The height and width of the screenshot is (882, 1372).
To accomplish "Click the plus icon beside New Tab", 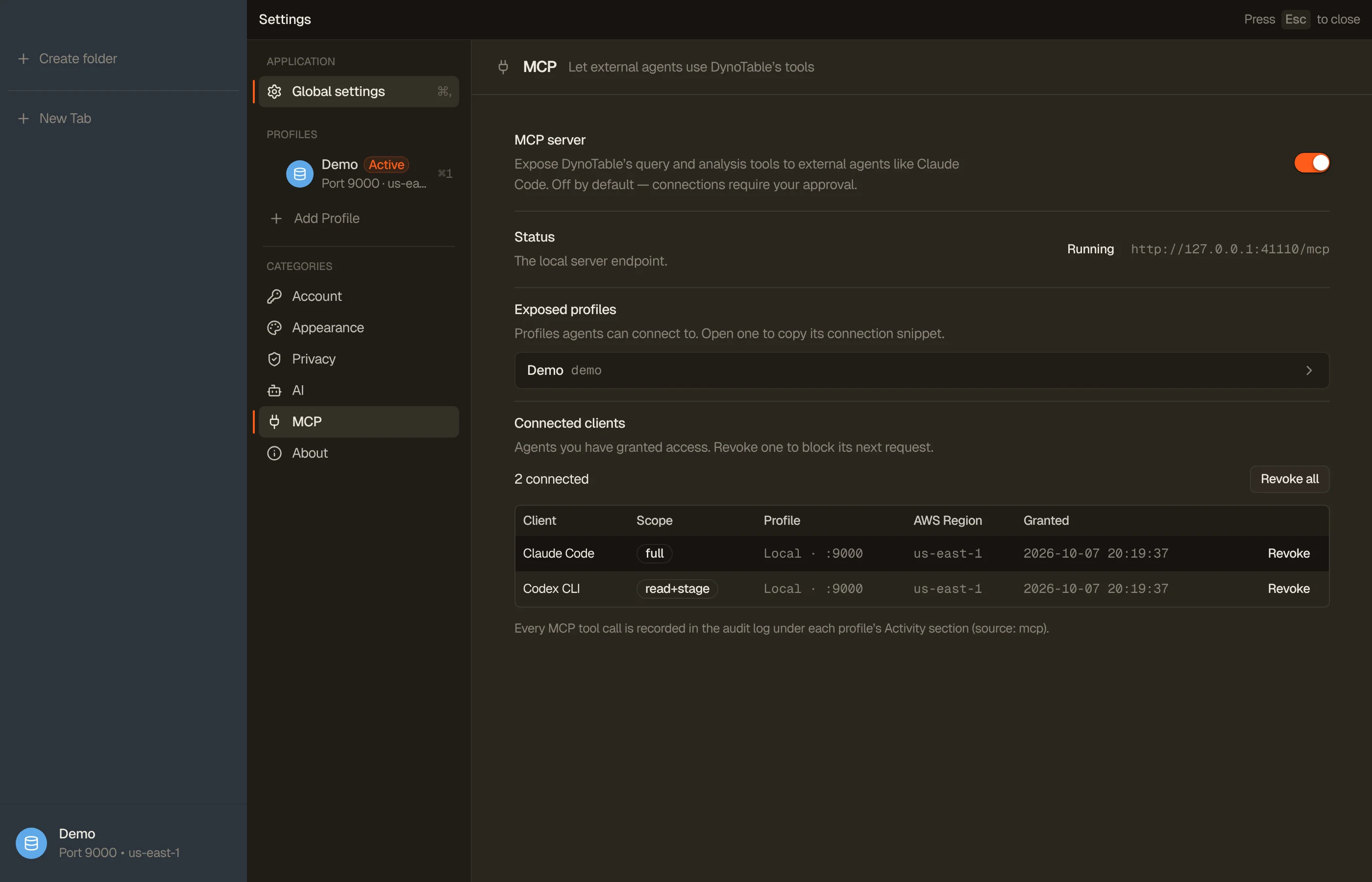I will click(24, 119).
